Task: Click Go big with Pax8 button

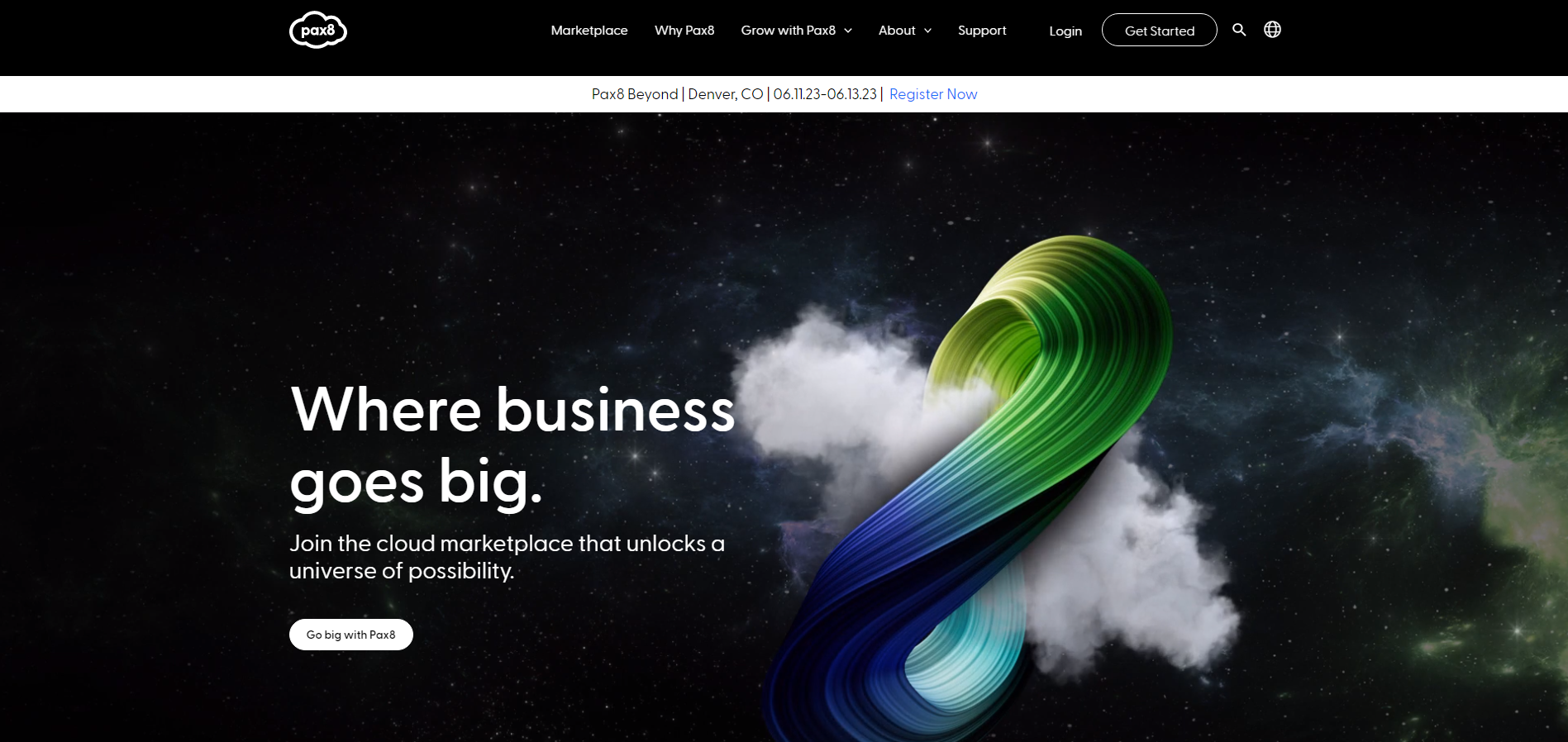Action: coord(351,635)
